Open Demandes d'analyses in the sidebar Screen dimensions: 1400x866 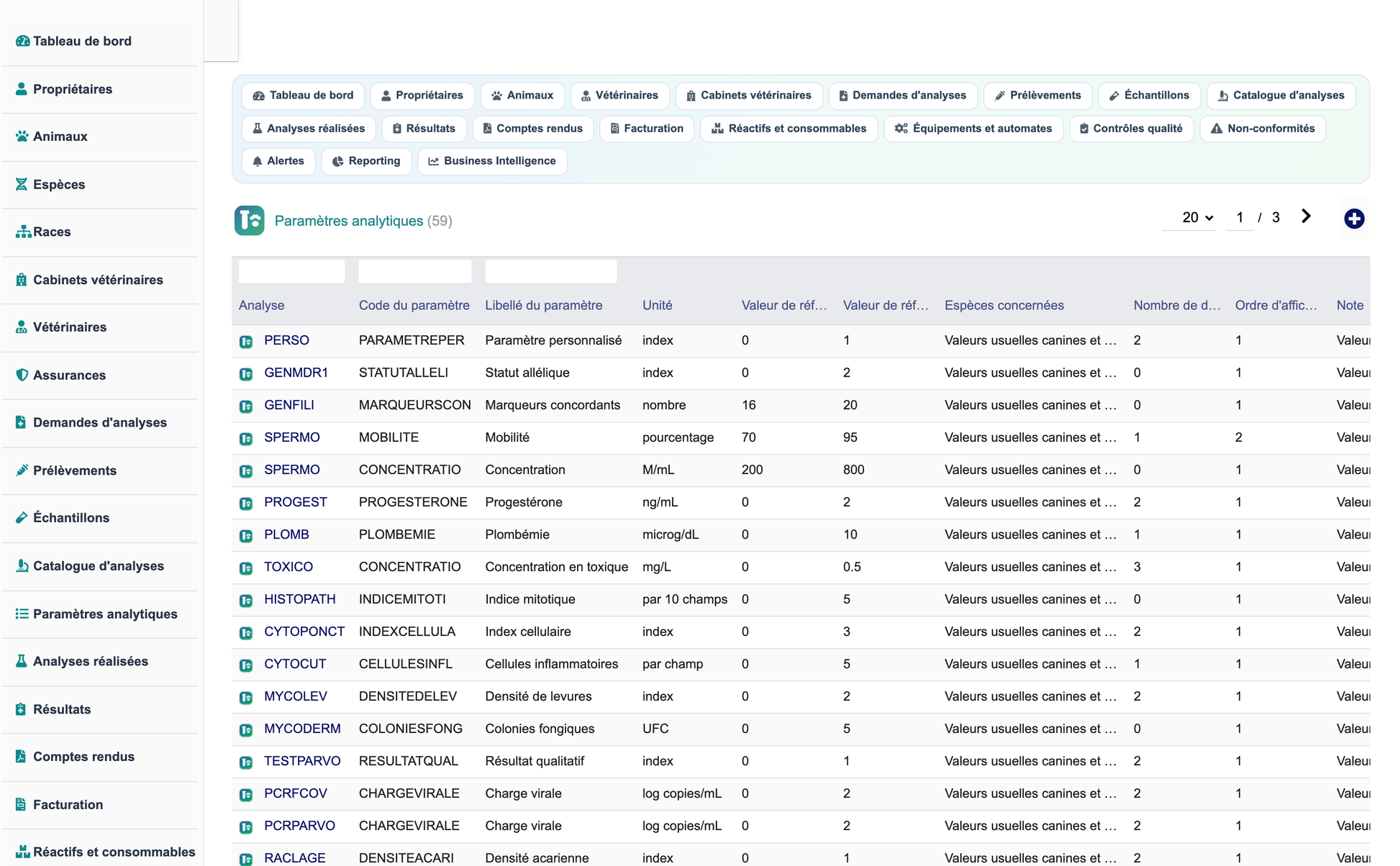pyautogui.click(x=100, y=423)
